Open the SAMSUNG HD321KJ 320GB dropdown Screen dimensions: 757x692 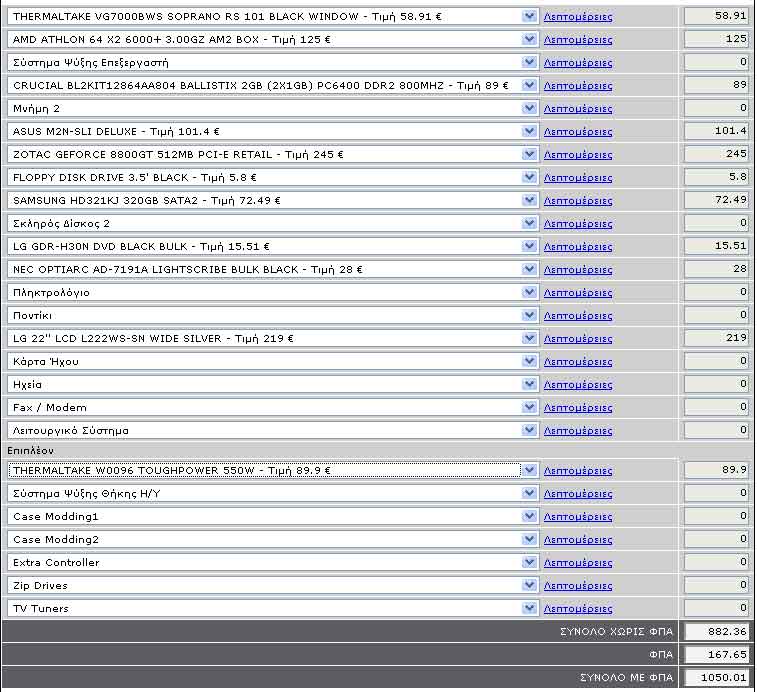(273, 200)
